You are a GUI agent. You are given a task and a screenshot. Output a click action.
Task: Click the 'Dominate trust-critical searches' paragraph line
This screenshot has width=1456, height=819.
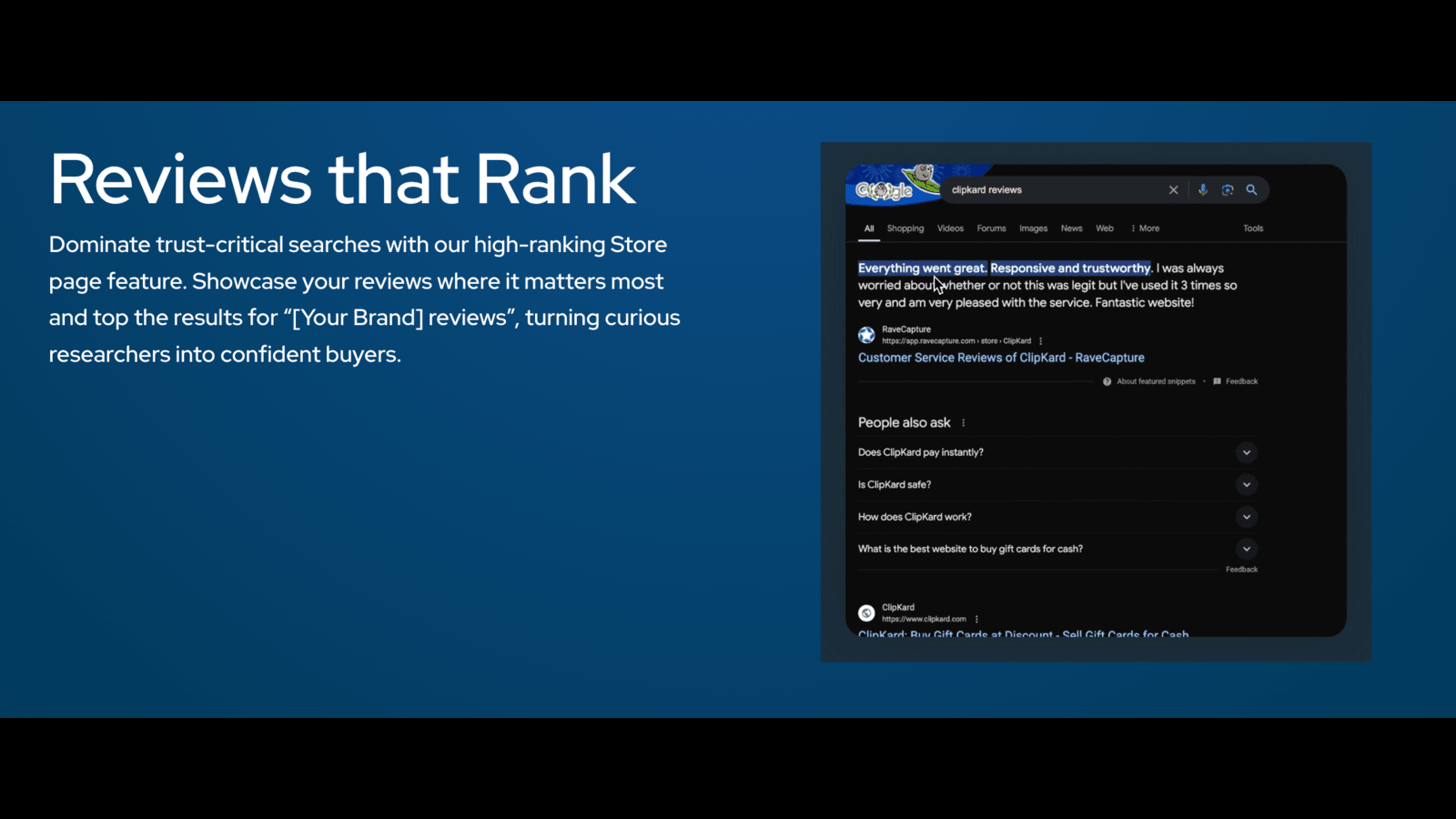coord(358,245)
